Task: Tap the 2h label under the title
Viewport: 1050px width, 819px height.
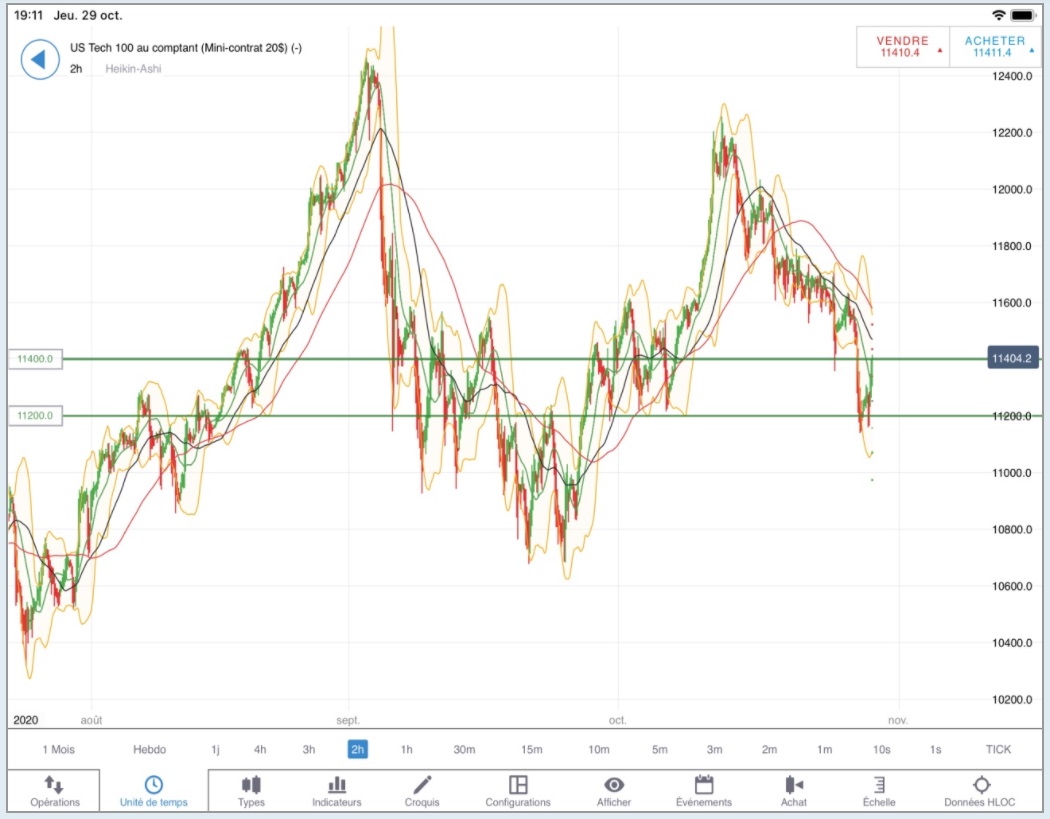Action: coord(76,69)
